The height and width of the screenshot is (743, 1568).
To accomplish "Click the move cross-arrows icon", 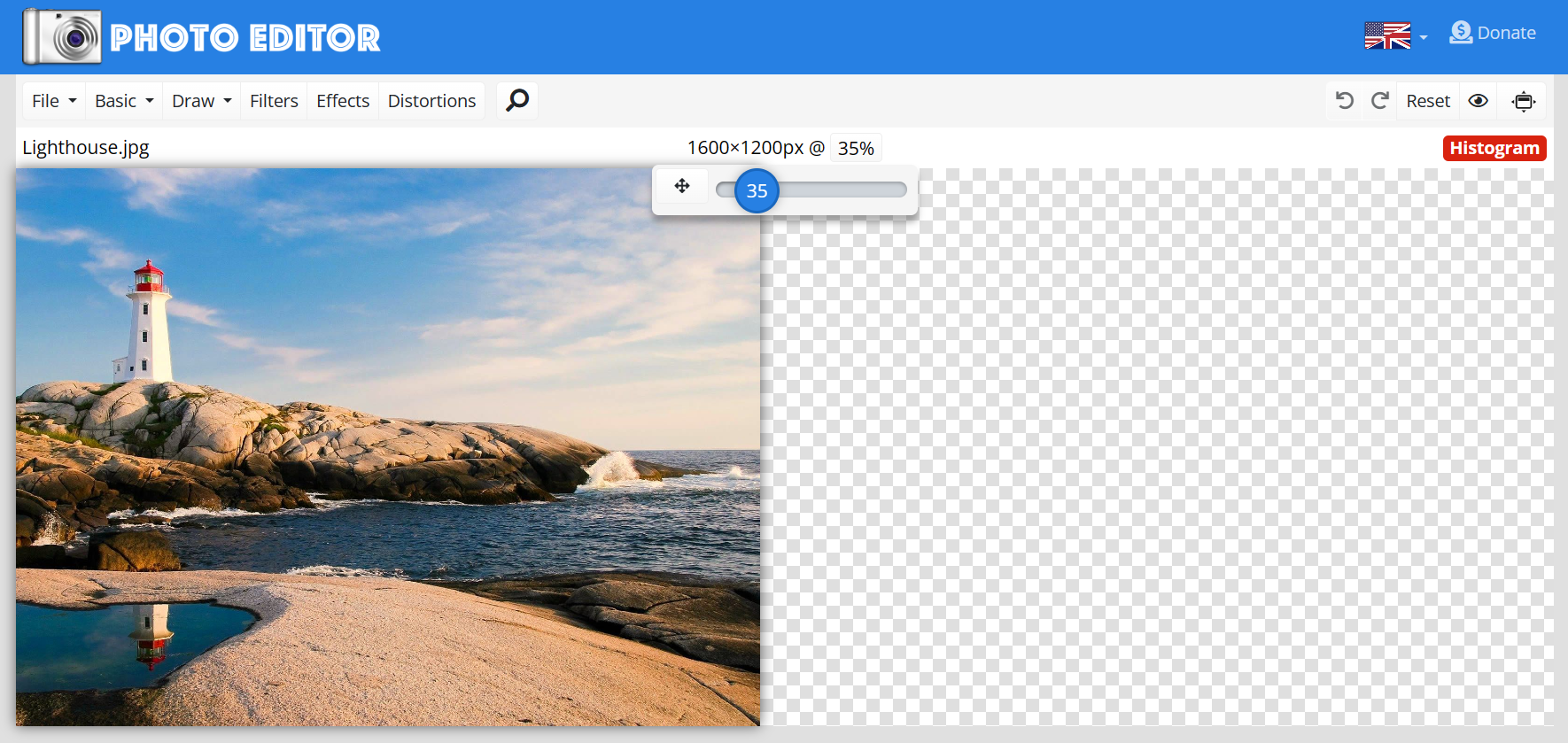I will pyautogui.click(x=682, y=186).
